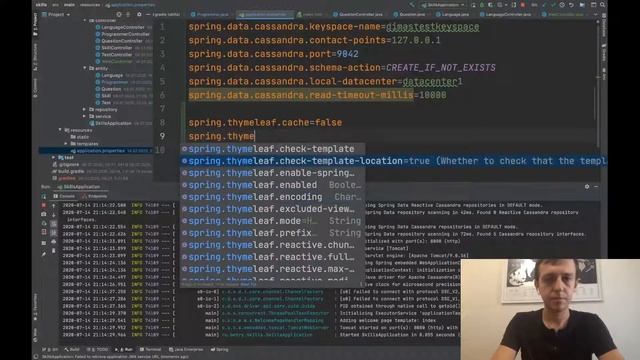
Task: Choose spring.thymeleaf.prefix completion
Action: 273,233
